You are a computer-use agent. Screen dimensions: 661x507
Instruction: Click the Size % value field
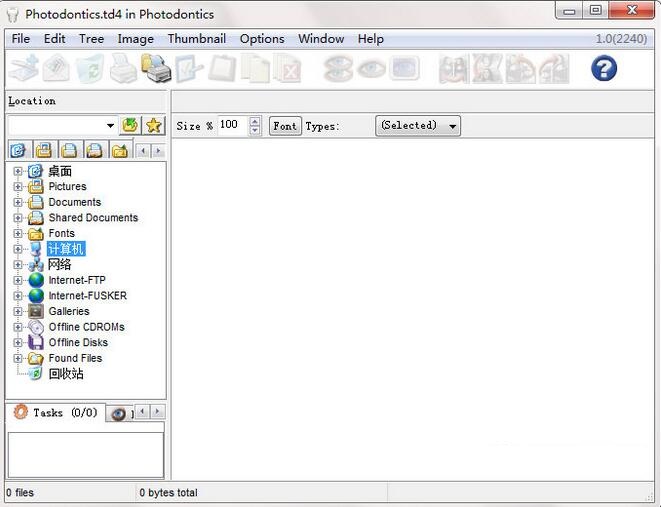click(x=233, y=125)
